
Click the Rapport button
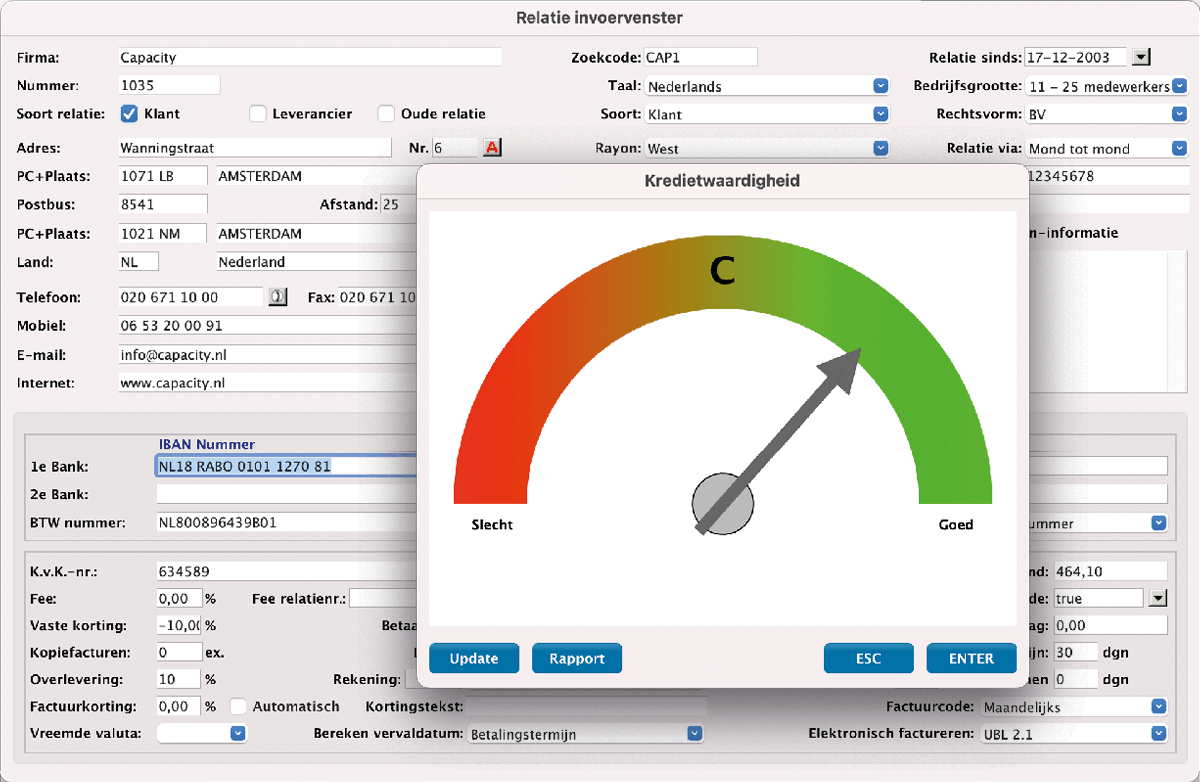click(x=577, y=658)
